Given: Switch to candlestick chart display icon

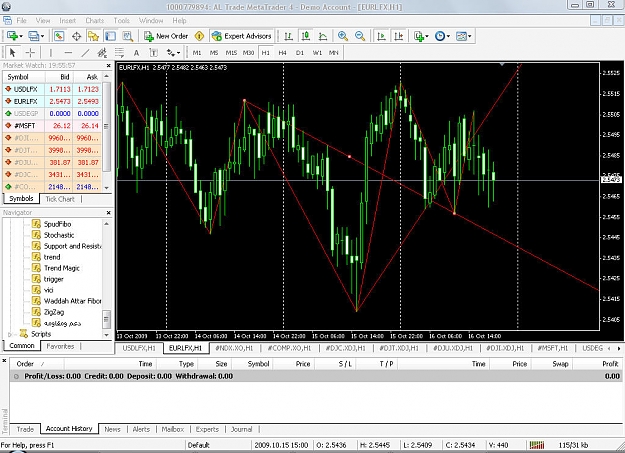Looking at the screenshot, I should tap(306, 36).
